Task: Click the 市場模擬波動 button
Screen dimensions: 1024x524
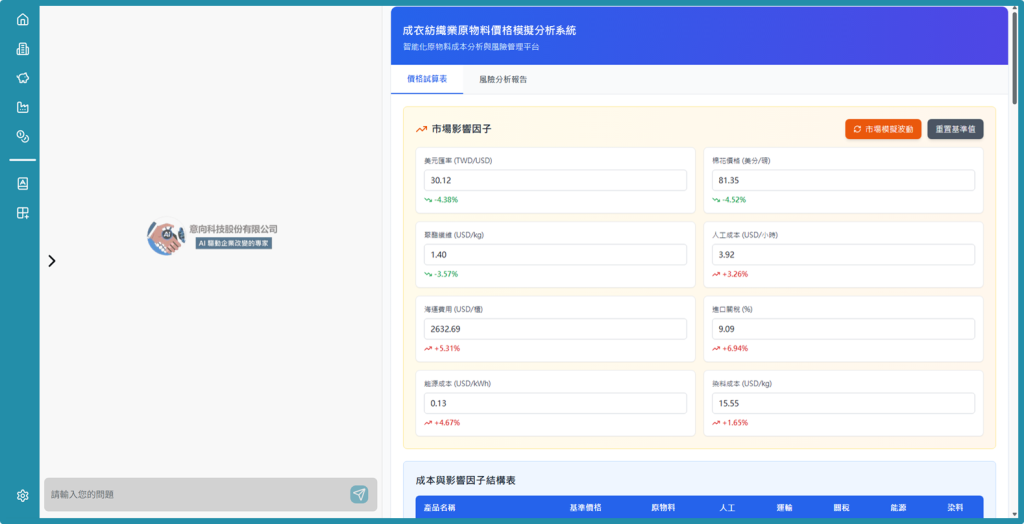Action: (883, 129)
